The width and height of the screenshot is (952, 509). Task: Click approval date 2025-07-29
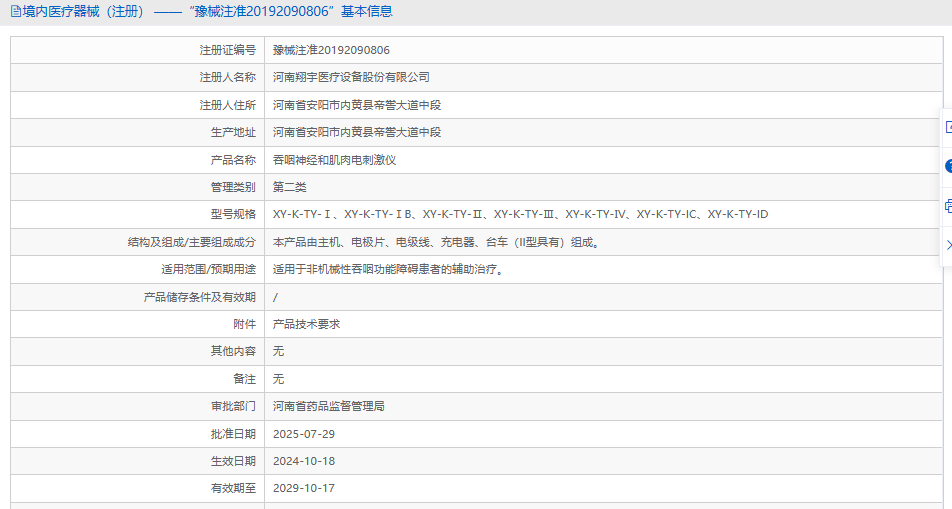click(304, 434)
